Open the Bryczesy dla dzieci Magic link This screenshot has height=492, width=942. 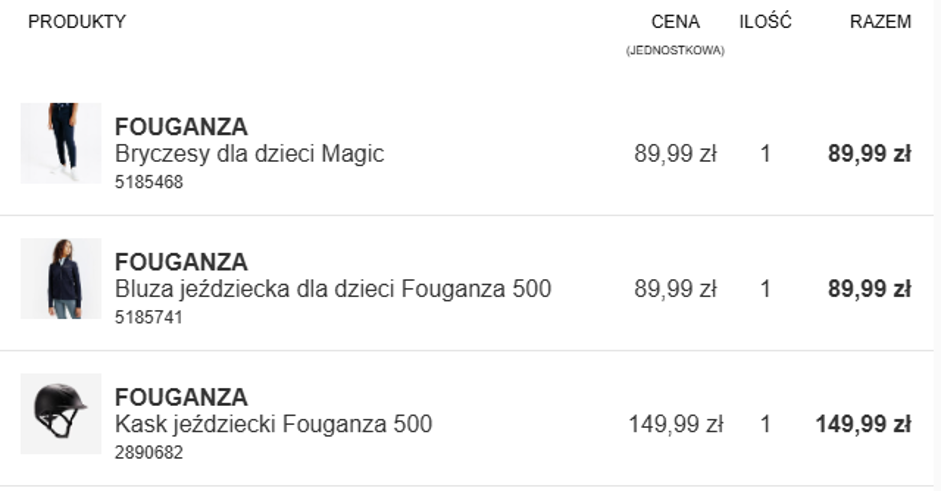point(249,154)
